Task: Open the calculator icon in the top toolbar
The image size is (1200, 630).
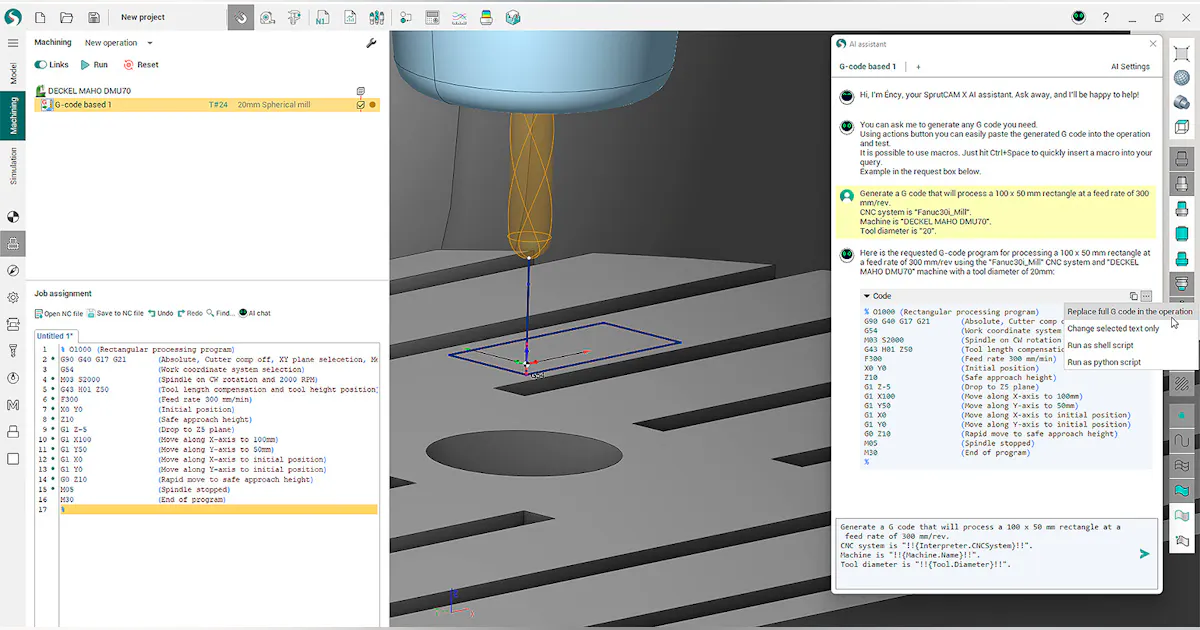Action: (x=432, y=17)
